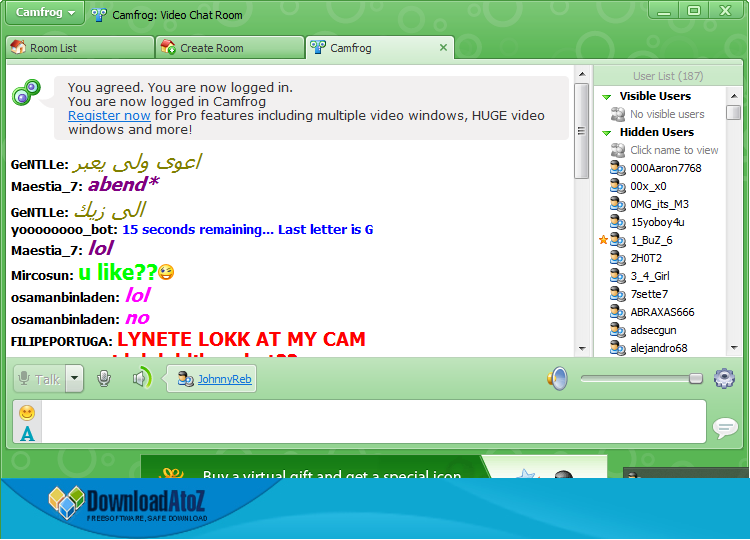Click the 'LYNETE LOKK AT MY CAM' message

tap(242, 340)
